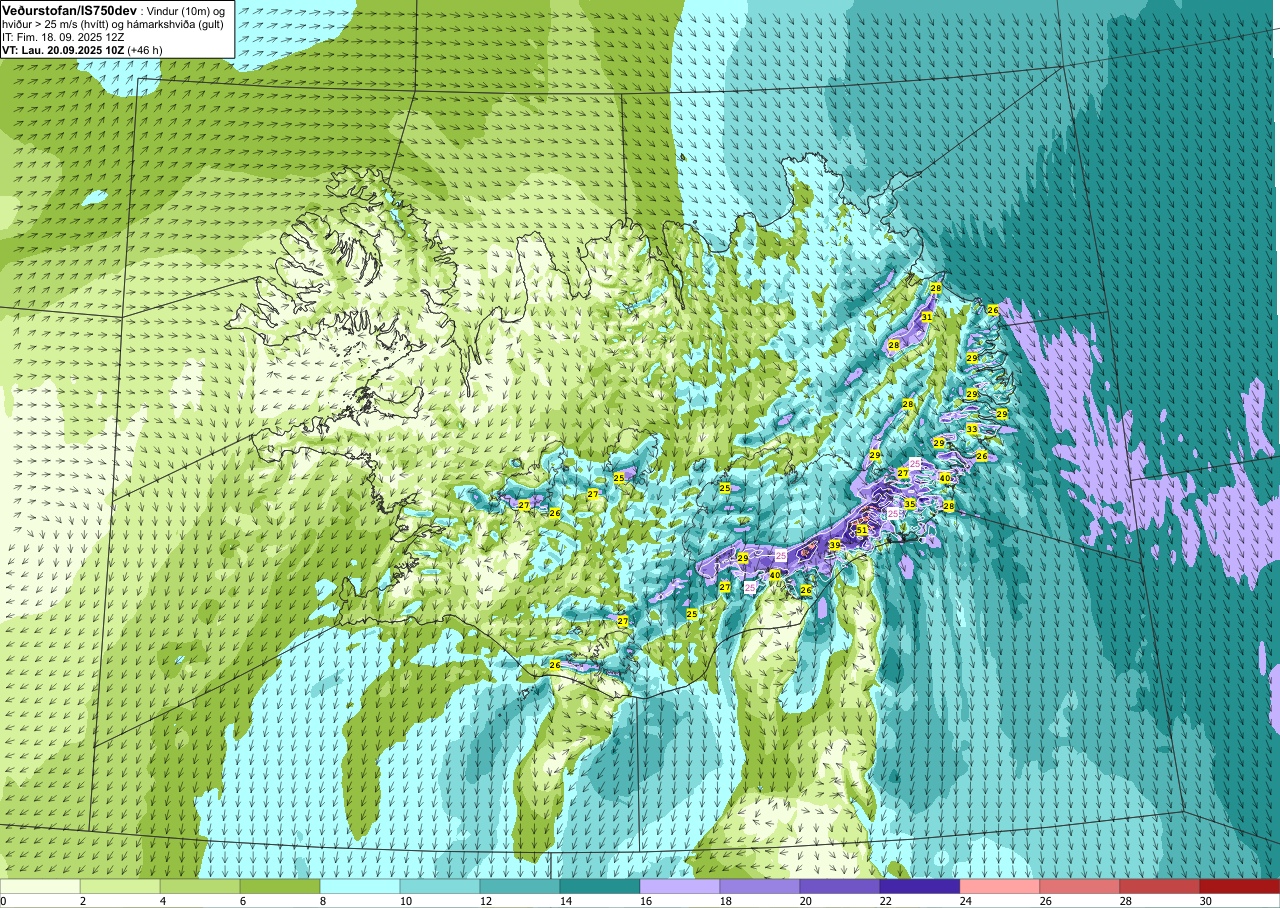Click the valid time "VT: Lau. 20.09.2025 10Z"
This screenshot has width=1280, height=908.
pos(63,49)
